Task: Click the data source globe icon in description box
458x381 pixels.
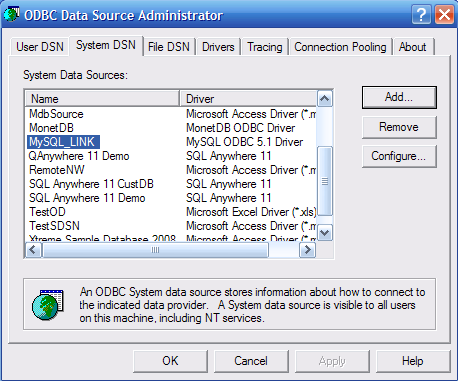Action: [48, 305]
